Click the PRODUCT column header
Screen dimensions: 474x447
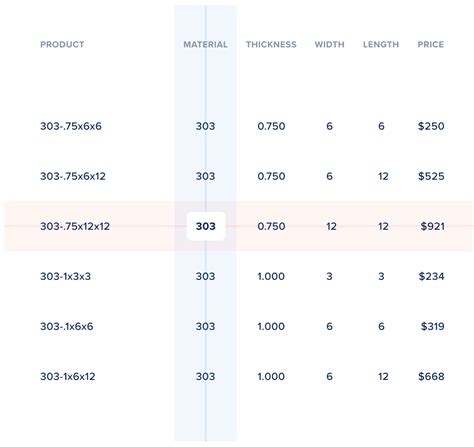[x=62, y=44]
